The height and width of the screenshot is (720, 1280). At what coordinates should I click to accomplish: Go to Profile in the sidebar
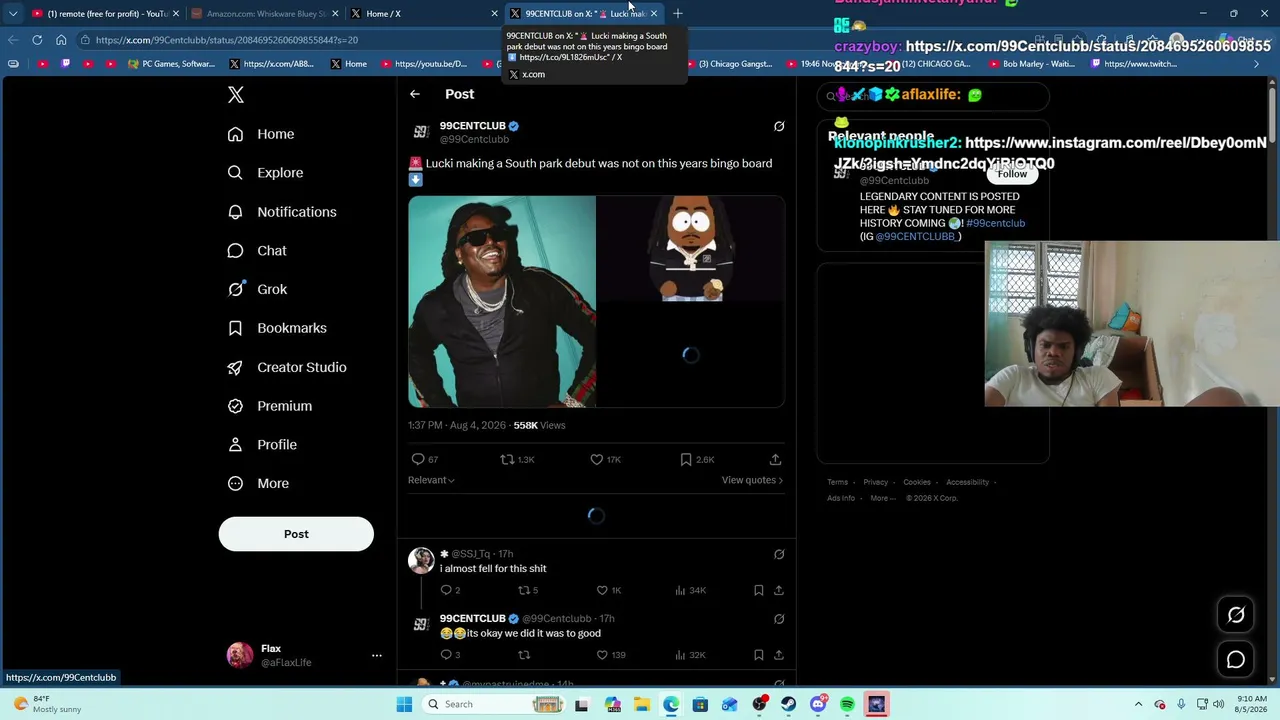(262, 445)
